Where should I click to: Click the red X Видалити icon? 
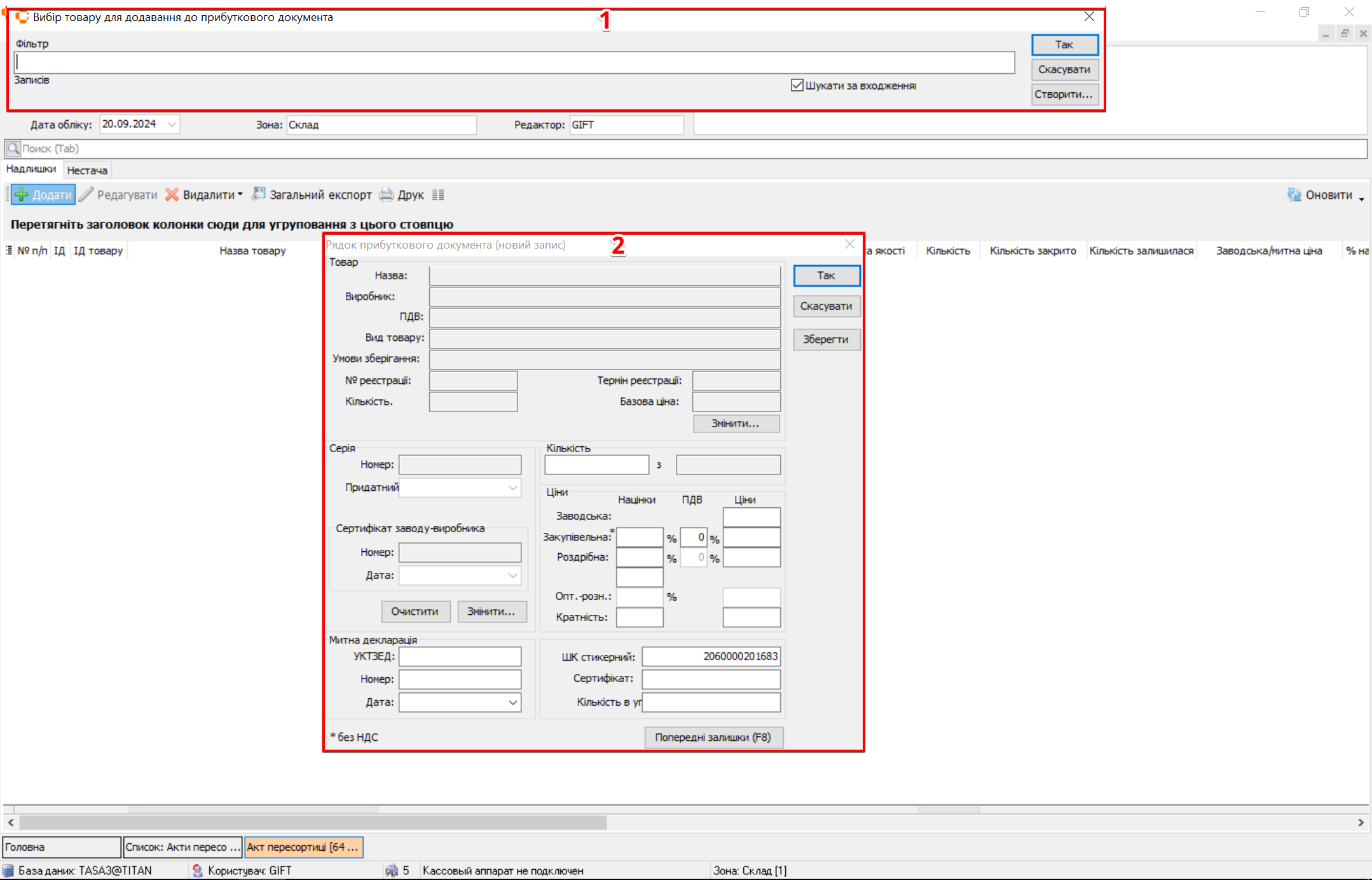(x=172, y=195)
